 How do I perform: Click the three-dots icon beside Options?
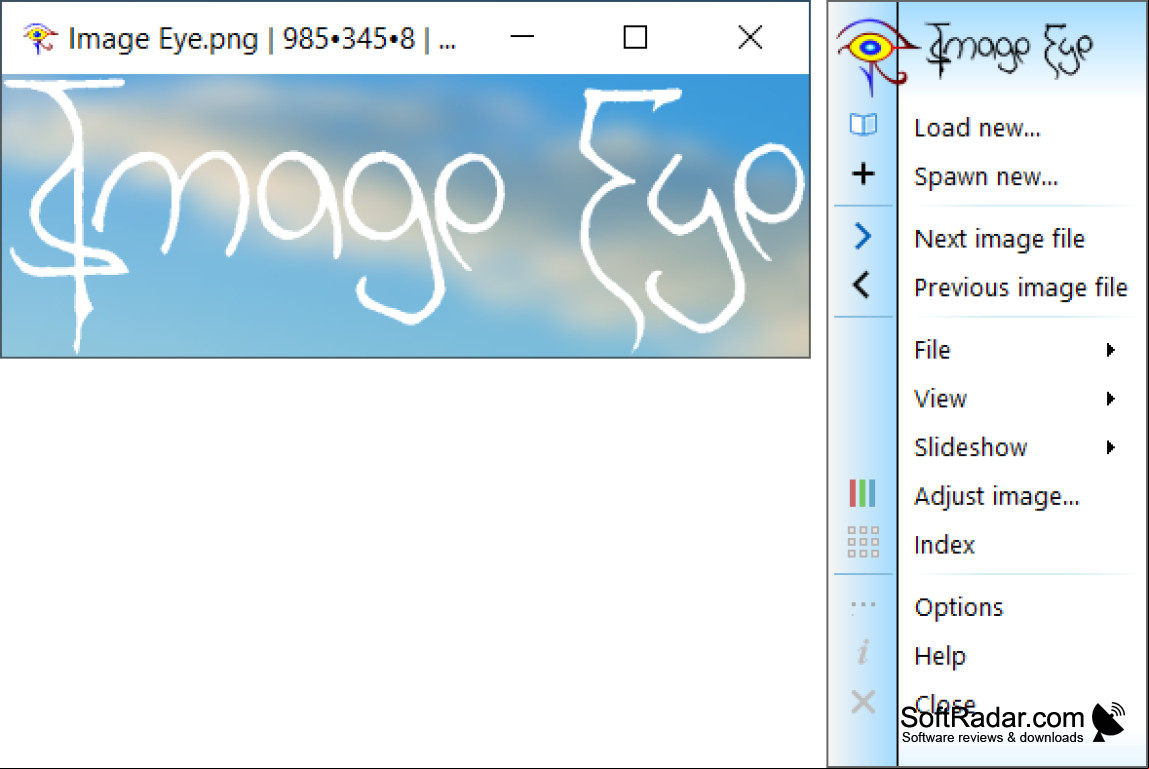tap(863, 605)
